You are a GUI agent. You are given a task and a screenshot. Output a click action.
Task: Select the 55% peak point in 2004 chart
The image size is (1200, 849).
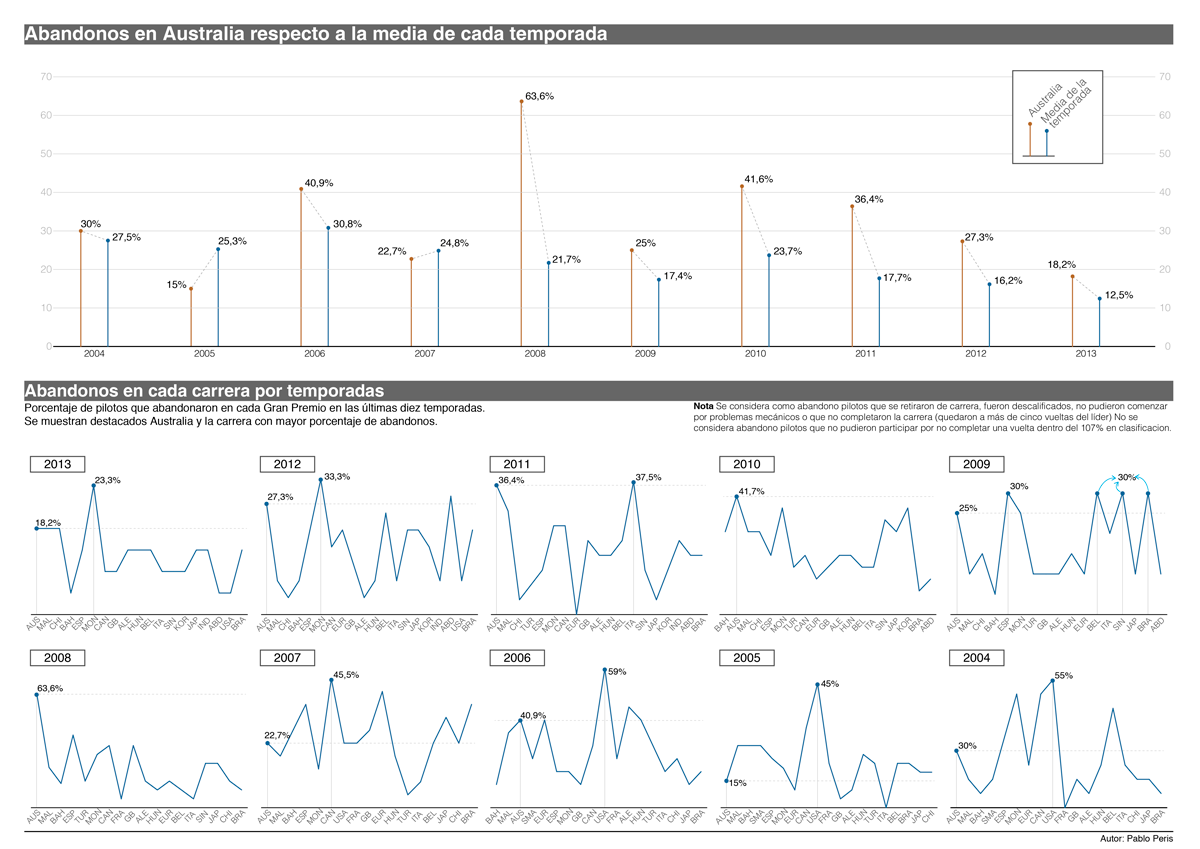[x=1053, y=681]
